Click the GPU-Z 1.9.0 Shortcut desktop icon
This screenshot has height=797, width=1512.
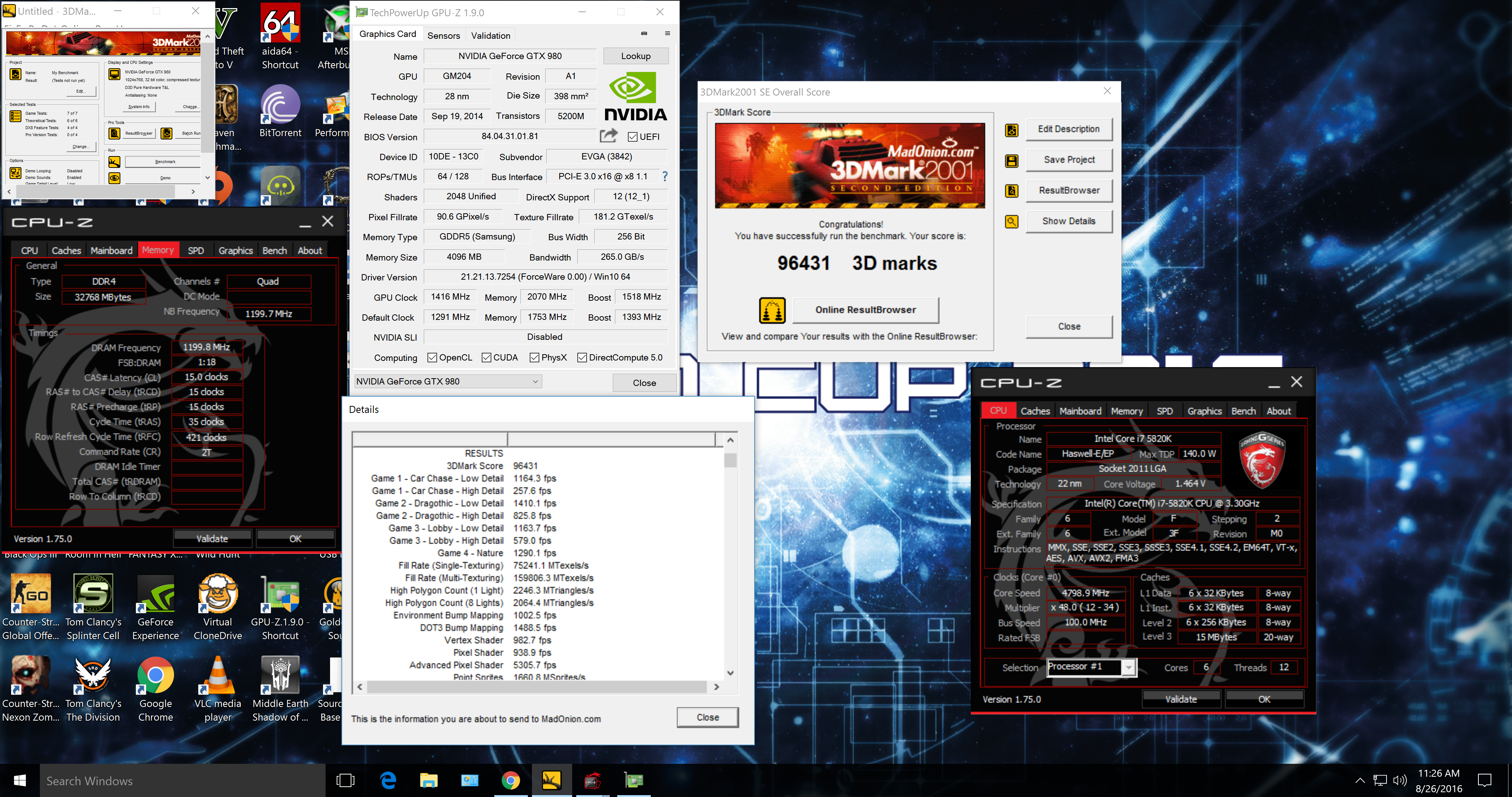[280, 607]
